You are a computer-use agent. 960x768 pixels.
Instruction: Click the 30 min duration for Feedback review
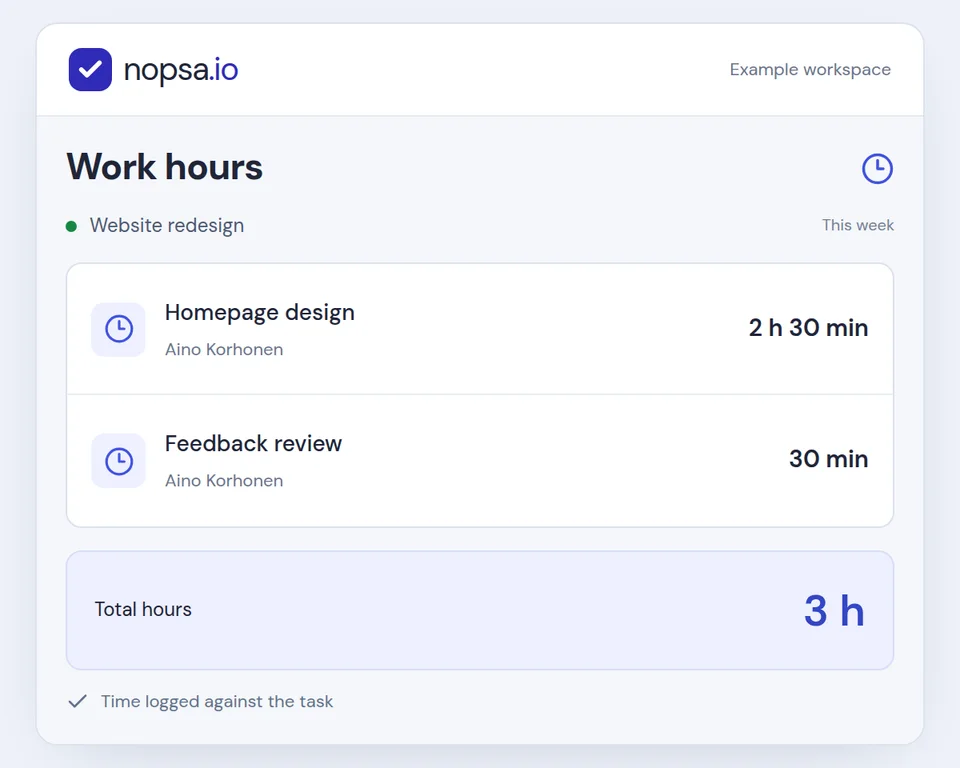(x=828, y=459)
